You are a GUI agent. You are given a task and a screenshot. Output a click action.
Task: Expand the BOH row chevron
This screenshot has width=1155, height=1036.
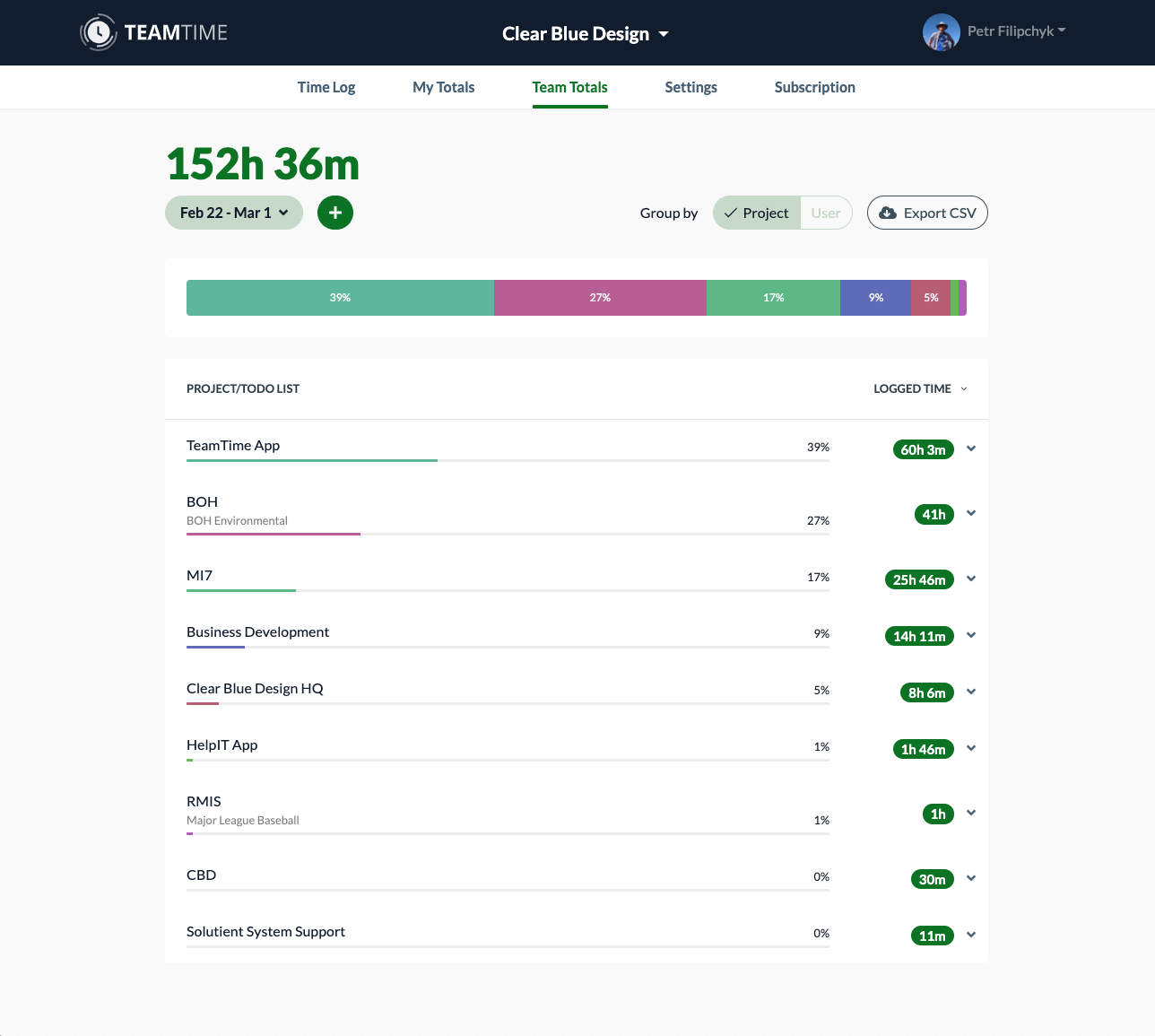[971, 513]
